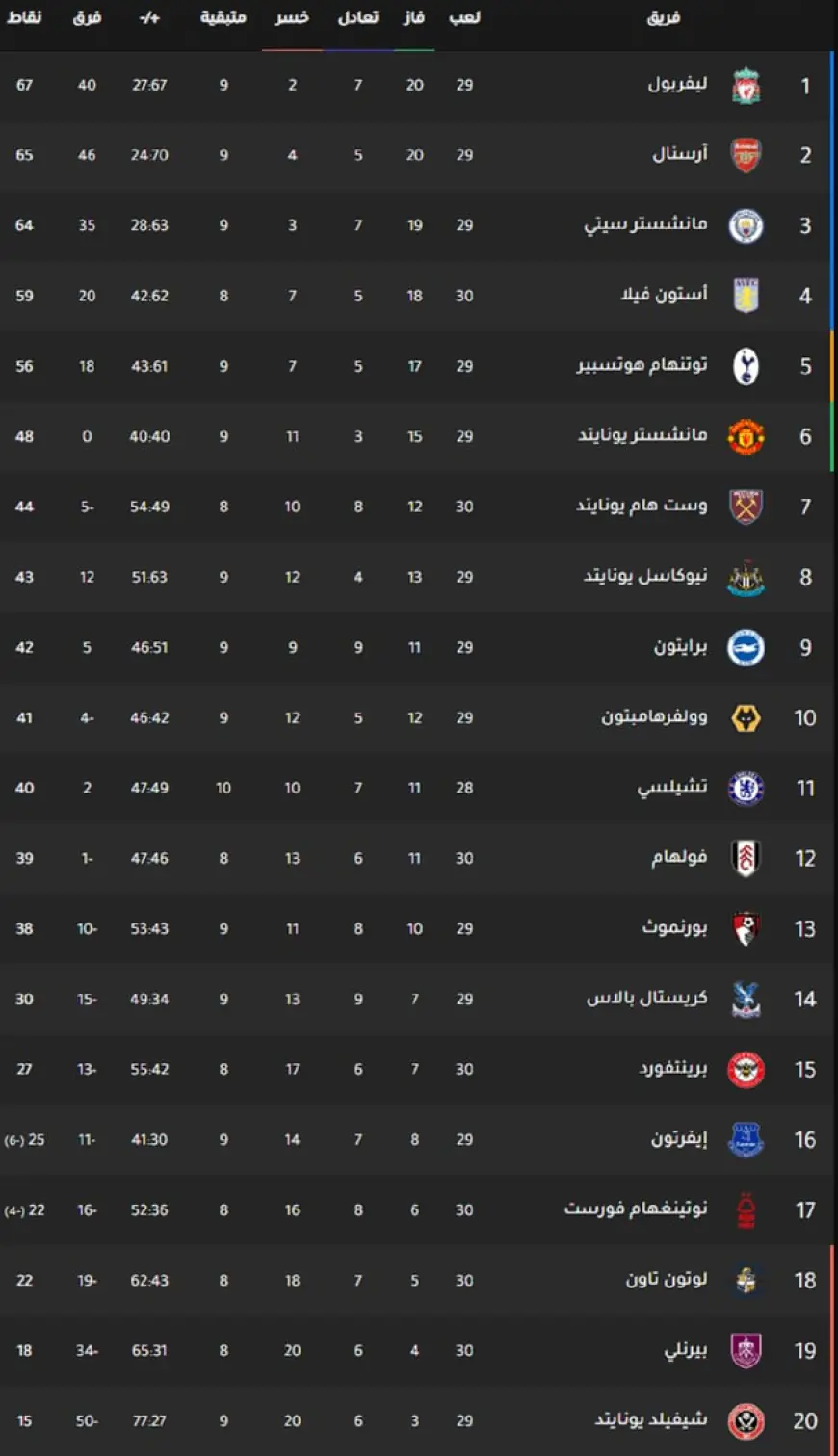Click the Tottenham Hotspur crest
The width and height of the screenshot is (838, 1456).
point(746,366)
